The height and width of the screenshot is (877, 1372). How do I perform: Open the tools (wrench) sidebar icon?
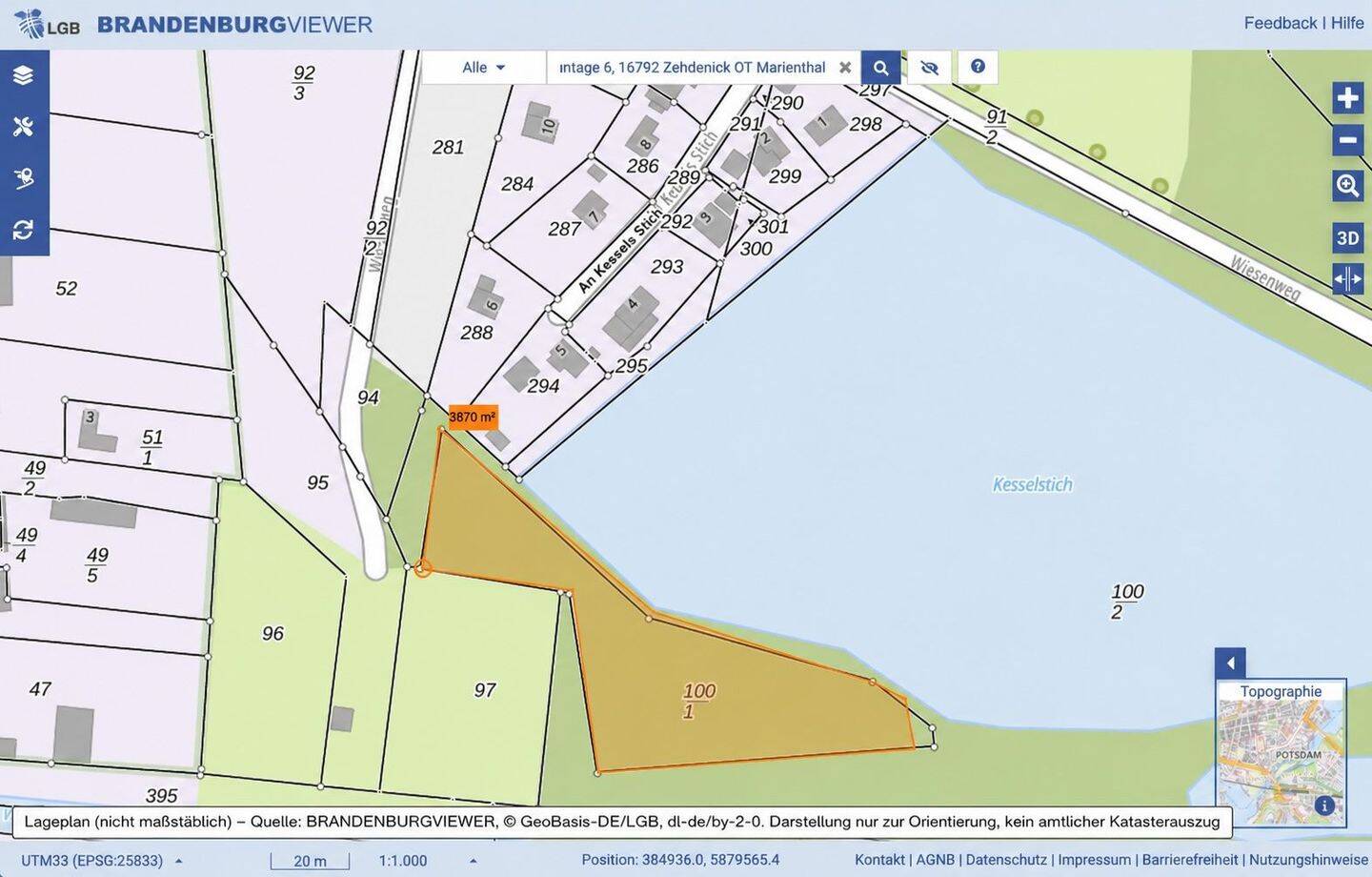pyautogui.click(x=24, y=127)
